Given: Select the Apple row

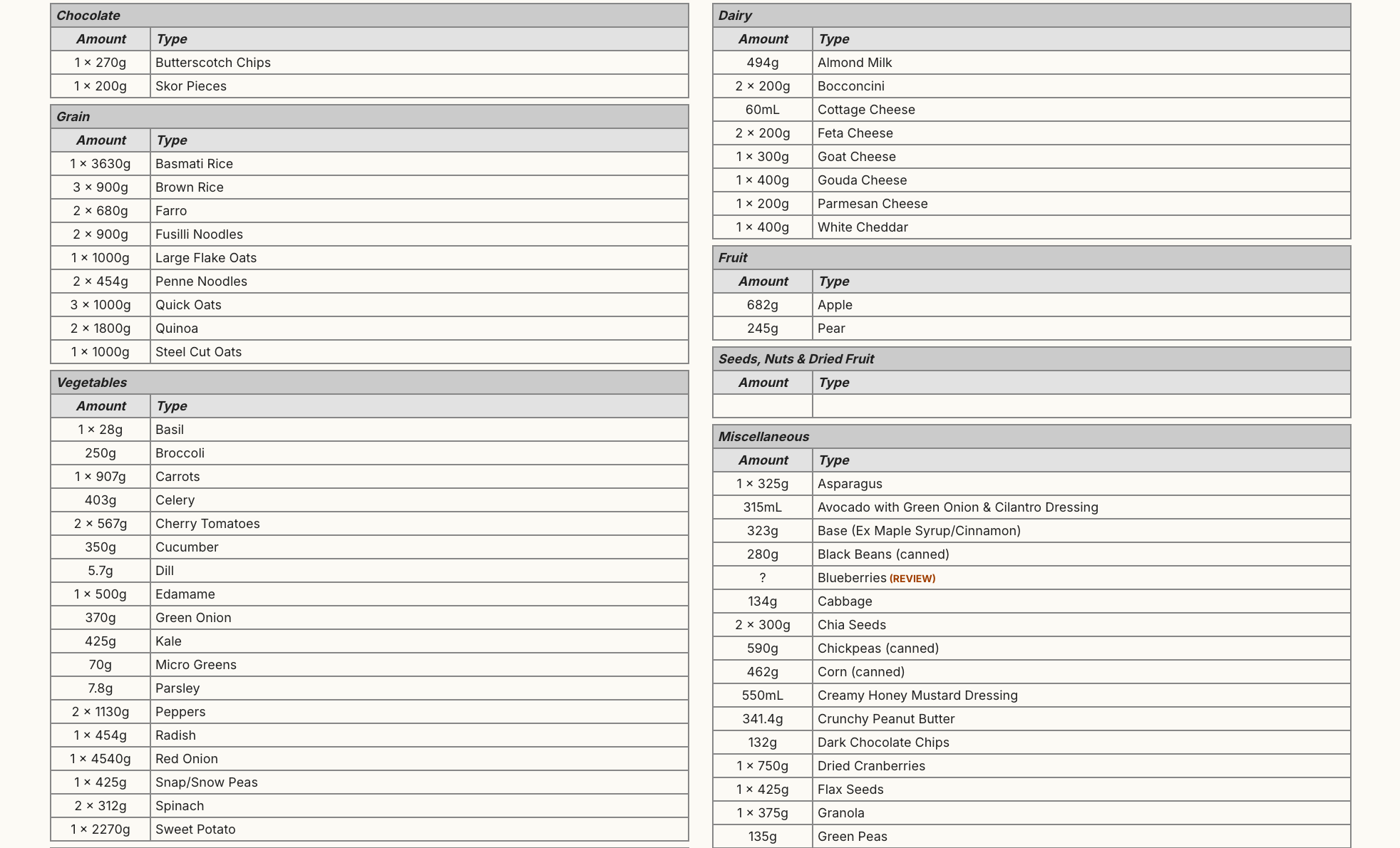Looking at the screenshot, I should pyautogui.click(x=1031, y=305).
